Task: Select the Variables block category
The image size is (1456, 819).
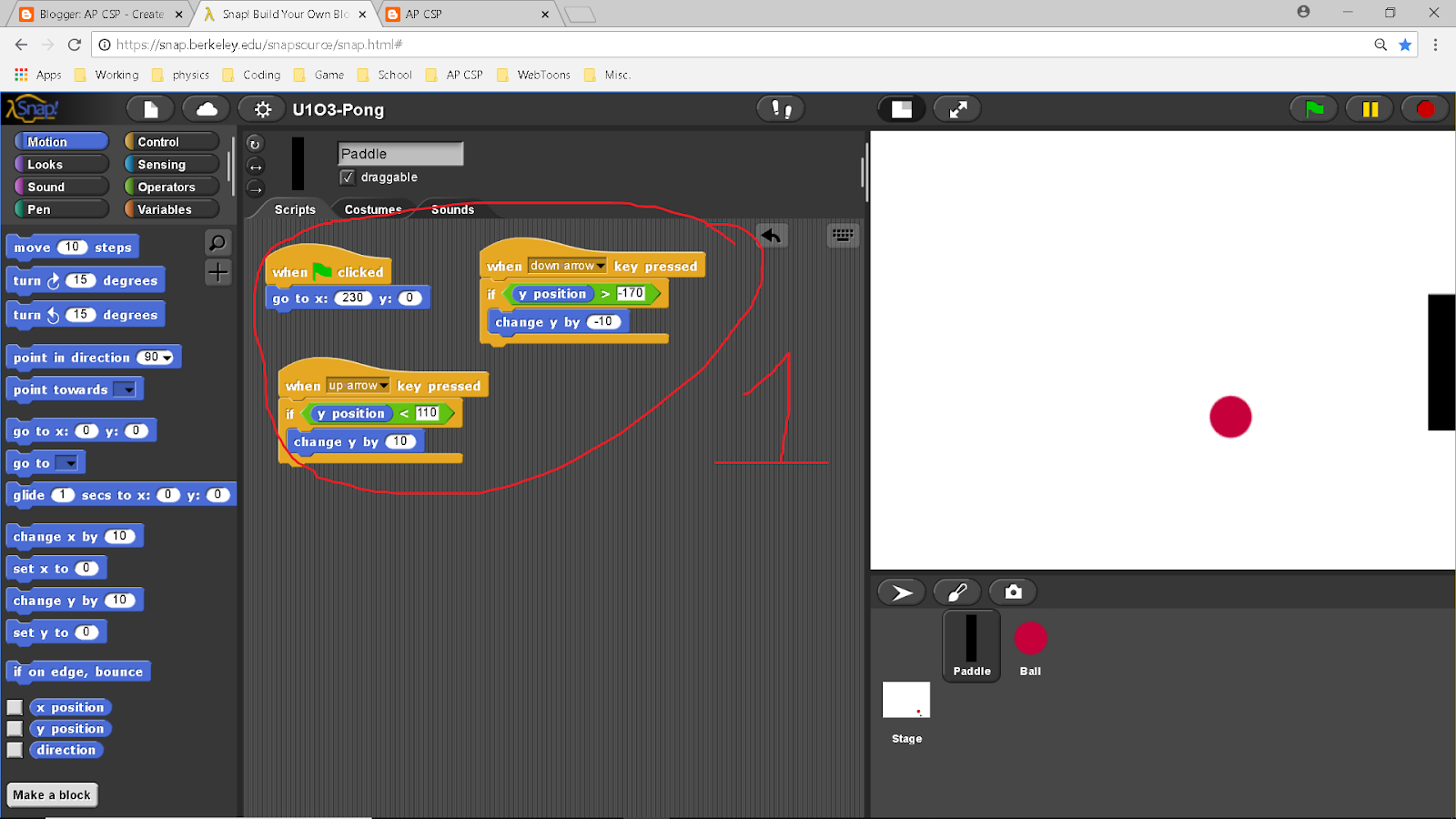Action: [172, 209]
